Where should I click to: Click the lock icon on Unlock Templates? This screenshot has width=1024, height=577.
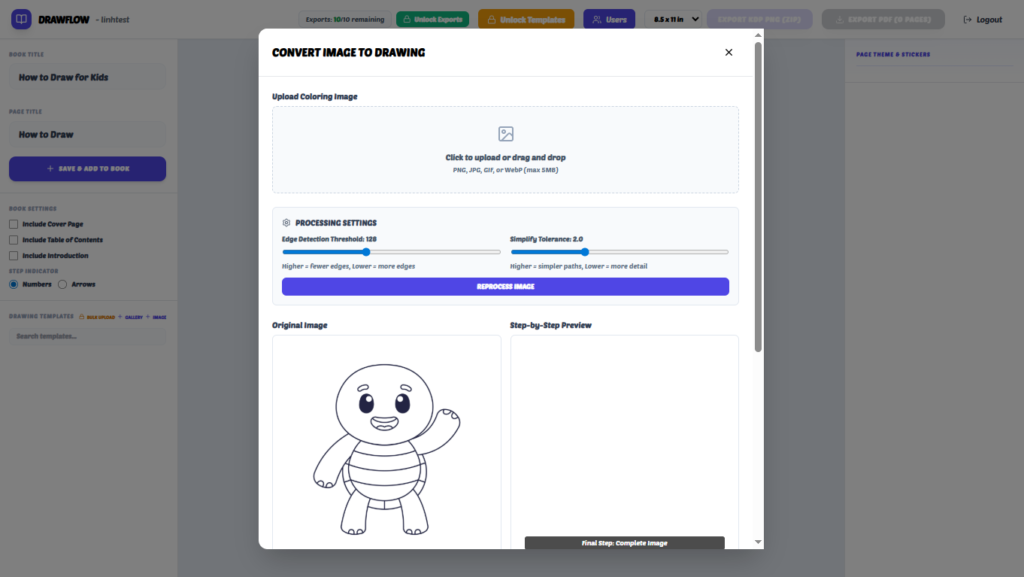tap(491, 19)
